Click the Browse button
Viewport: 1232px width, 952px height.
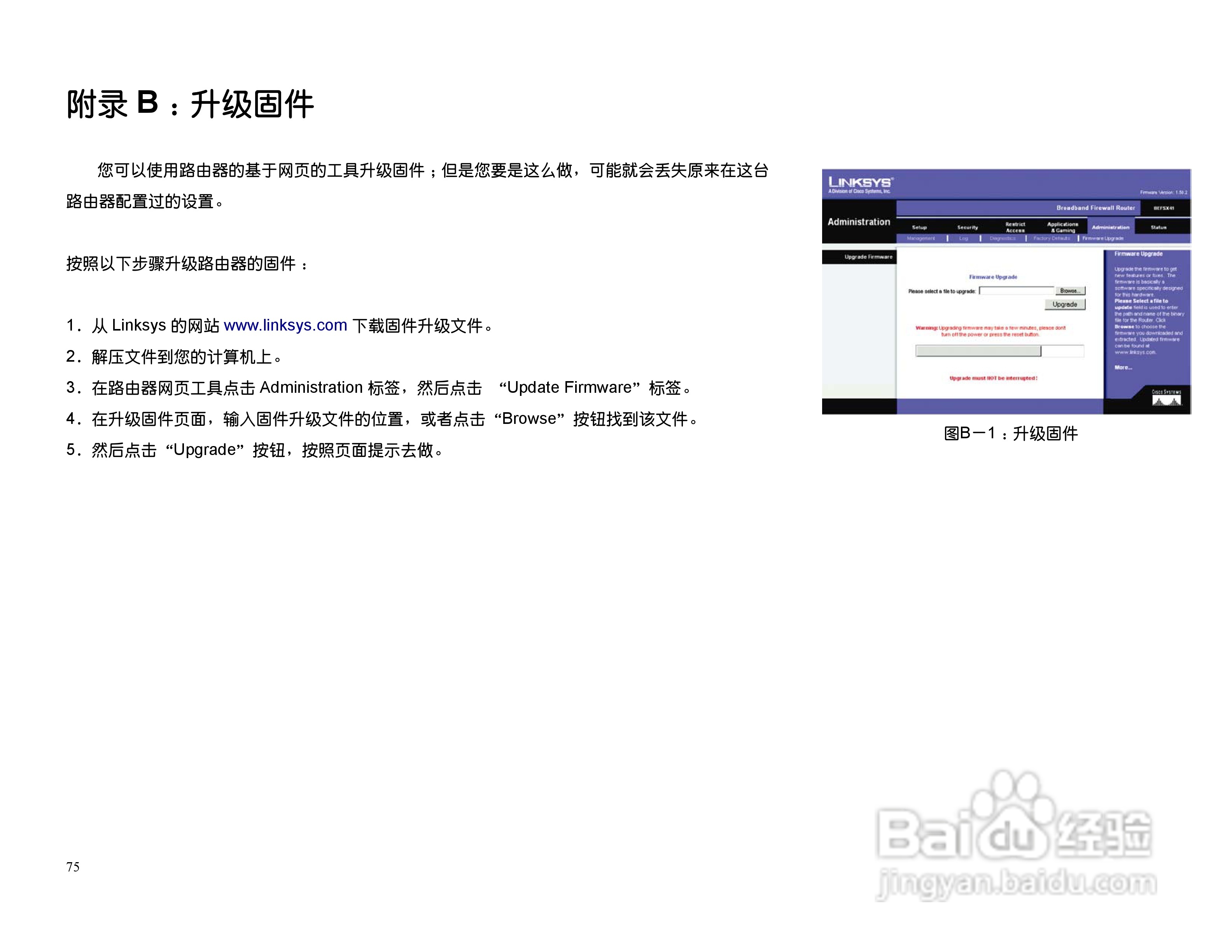tap(1071, 290)
